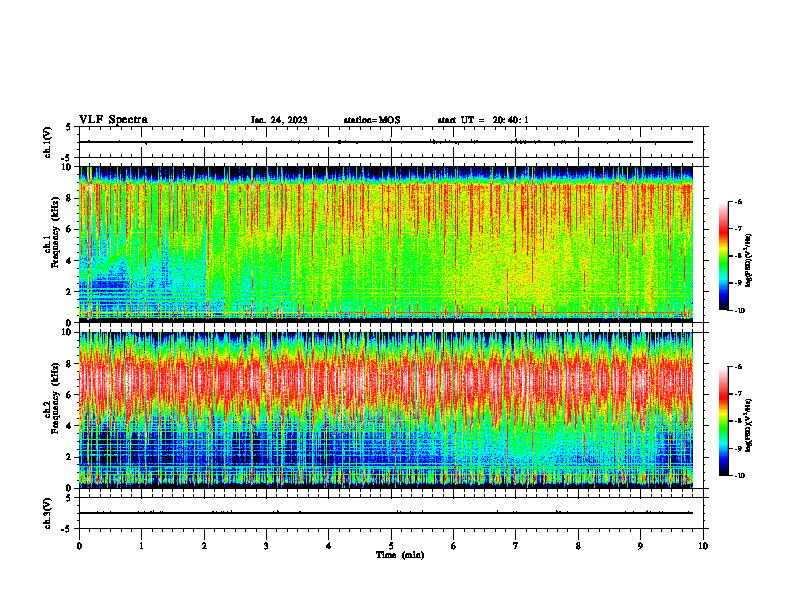Viewport: 792px width, 612px height.
Task: Click the "-5" tick on the ch.3(V) axis
Action: (x=67, y=529)
